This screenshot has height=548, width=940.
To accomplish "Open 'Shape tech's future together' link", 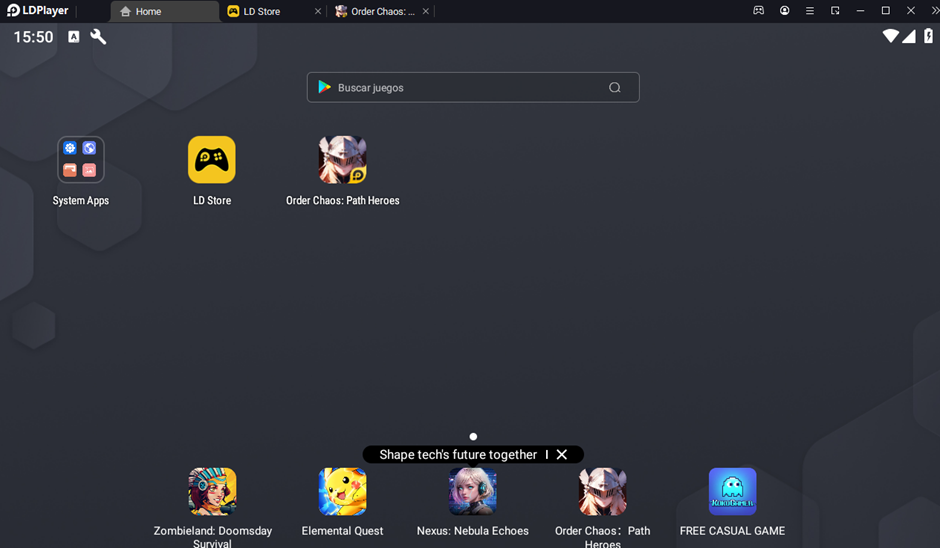I will [458, 454].
